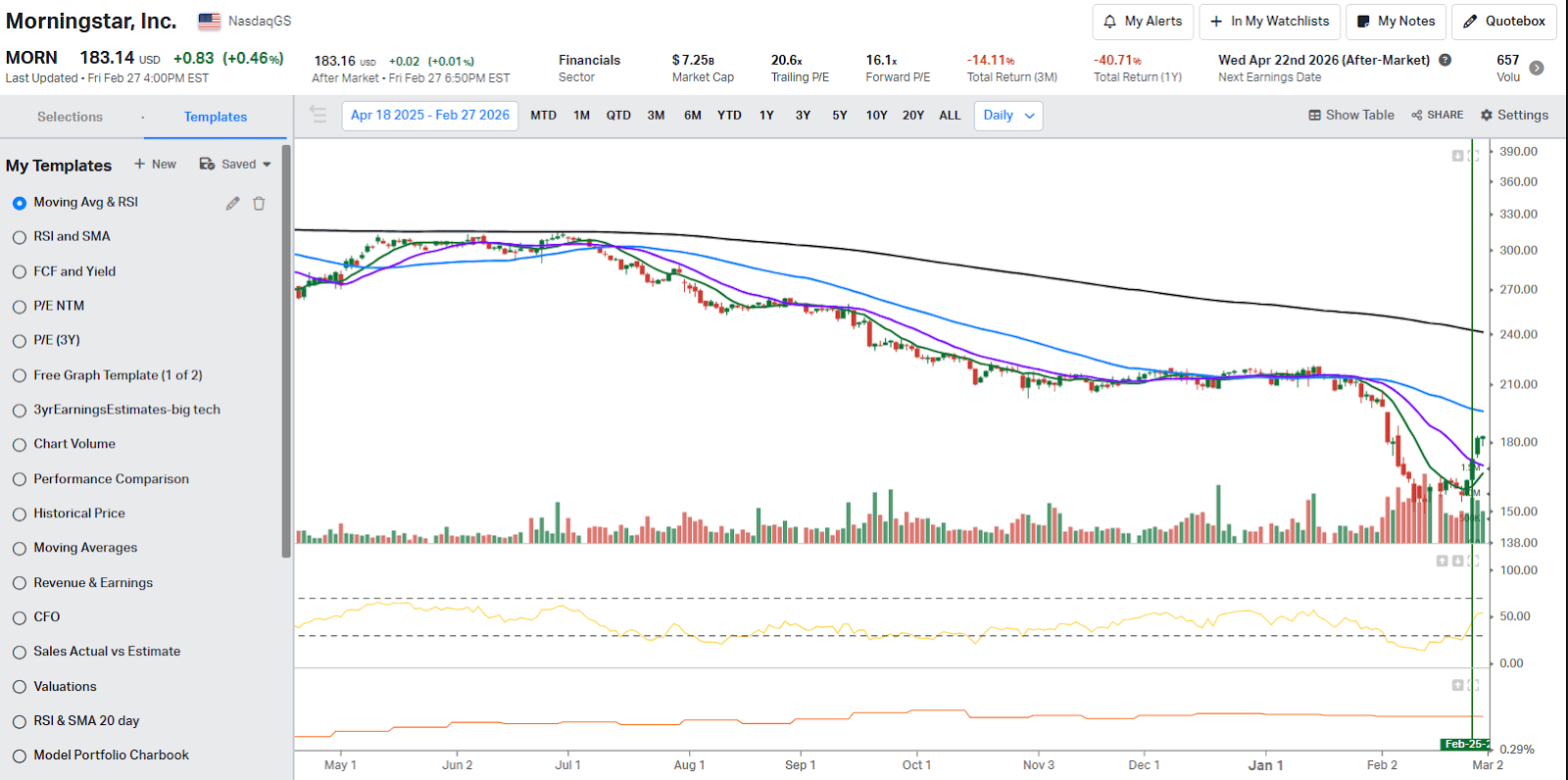Viewport: 1568px width, 780px height.
Task: Set range to 5Y
Action: [x=840, y=115]
